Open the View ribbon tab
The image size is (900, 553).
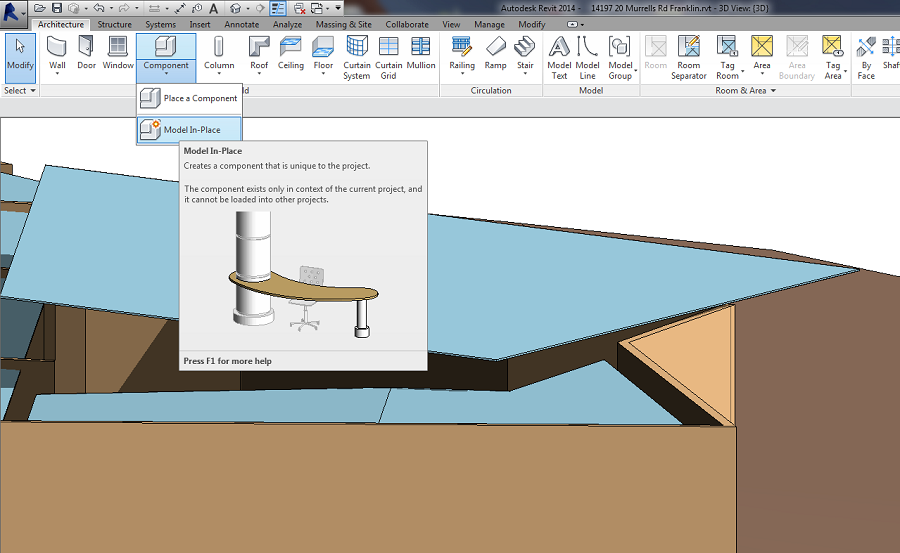click(451, 24)
